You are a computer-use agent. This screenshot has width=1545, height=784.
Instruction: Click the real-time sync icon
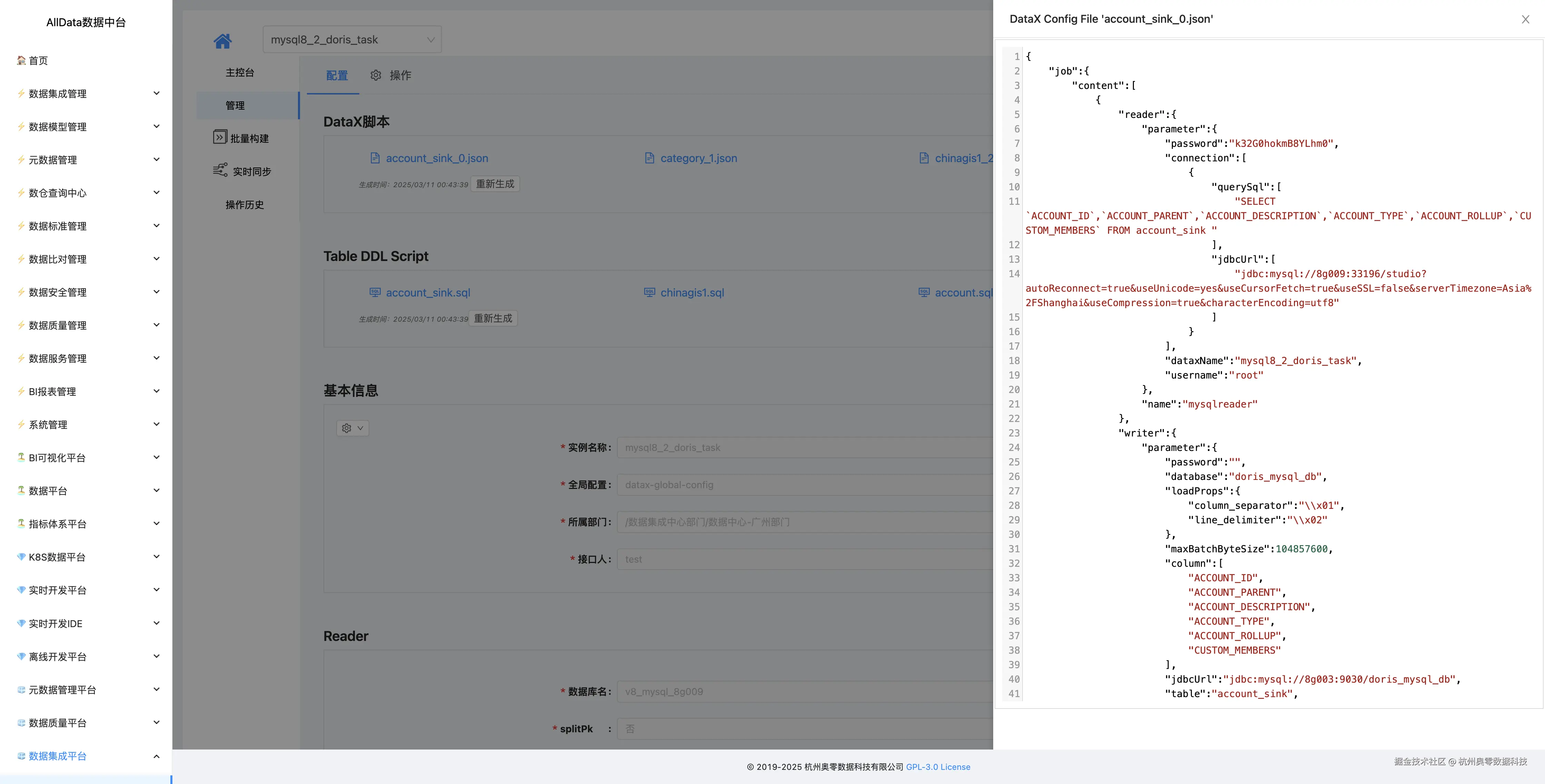tap(220, 170)
